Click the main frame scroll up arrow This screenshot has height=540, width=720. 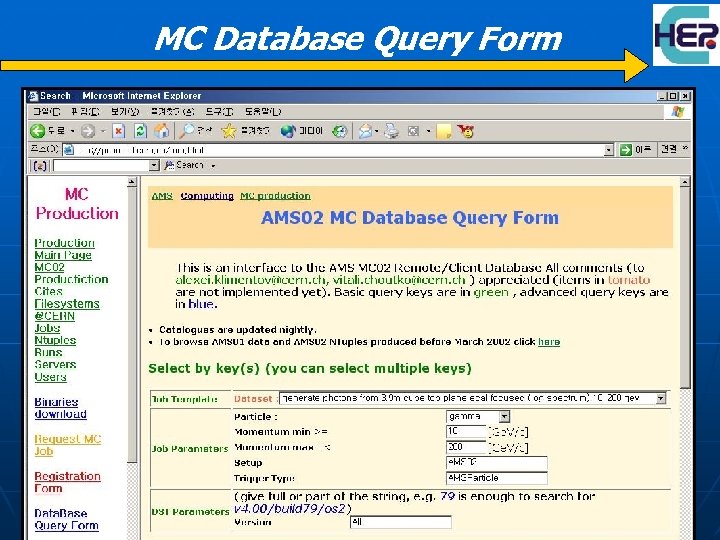point(685,182)
